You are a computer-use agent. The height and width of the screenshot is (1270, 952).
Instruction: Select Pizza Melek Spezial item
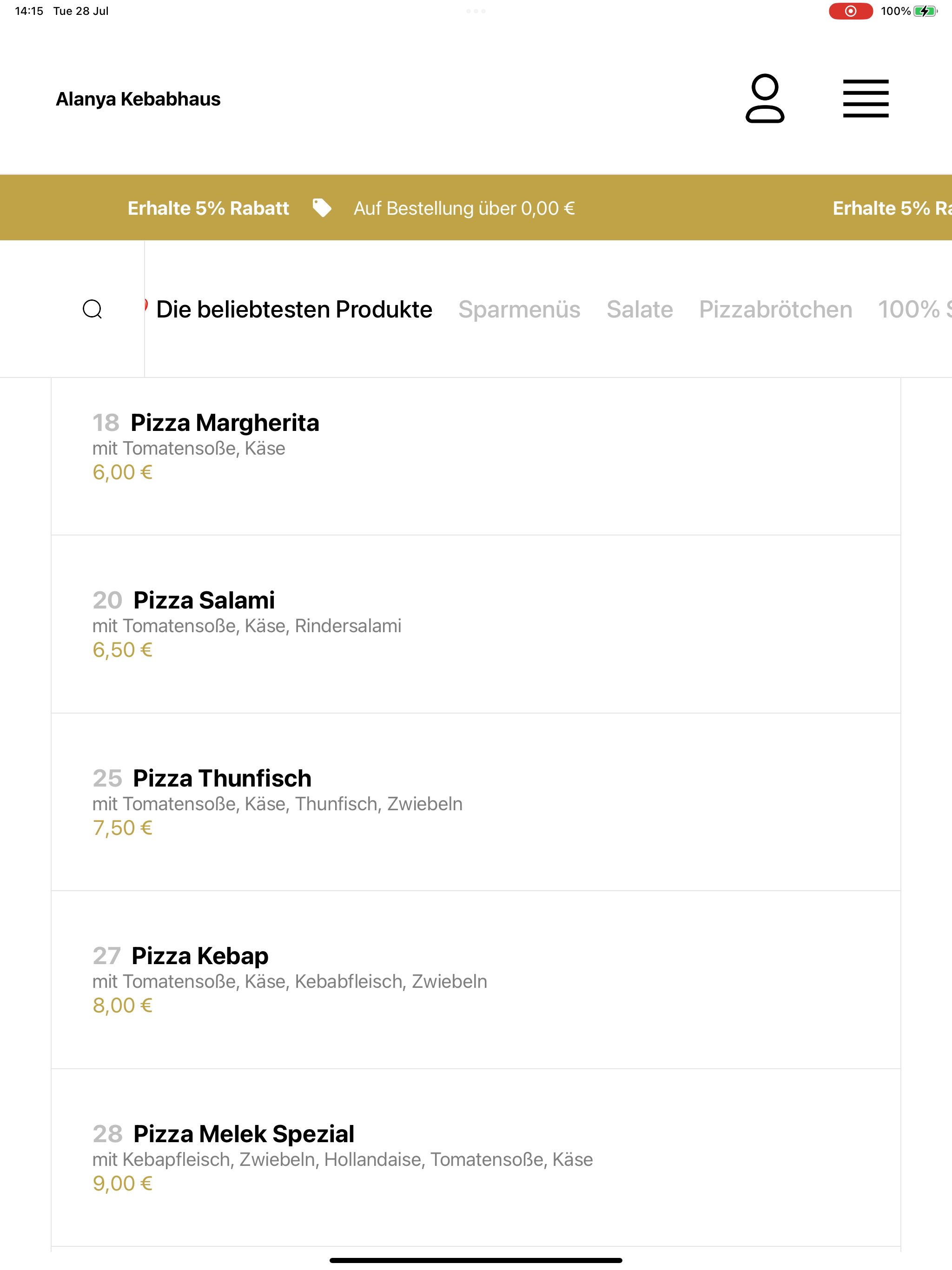(476, 1158)
